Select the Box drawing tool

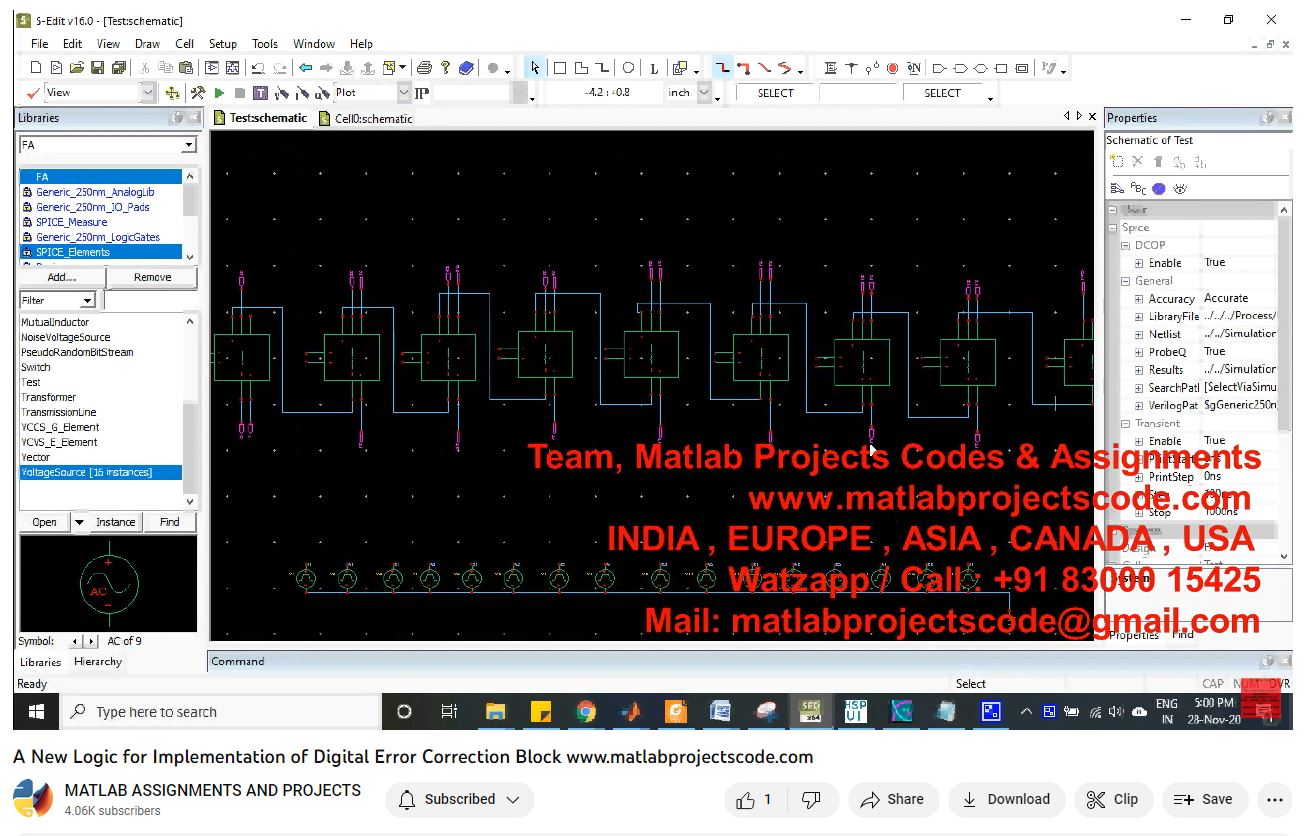coord(559,68)
